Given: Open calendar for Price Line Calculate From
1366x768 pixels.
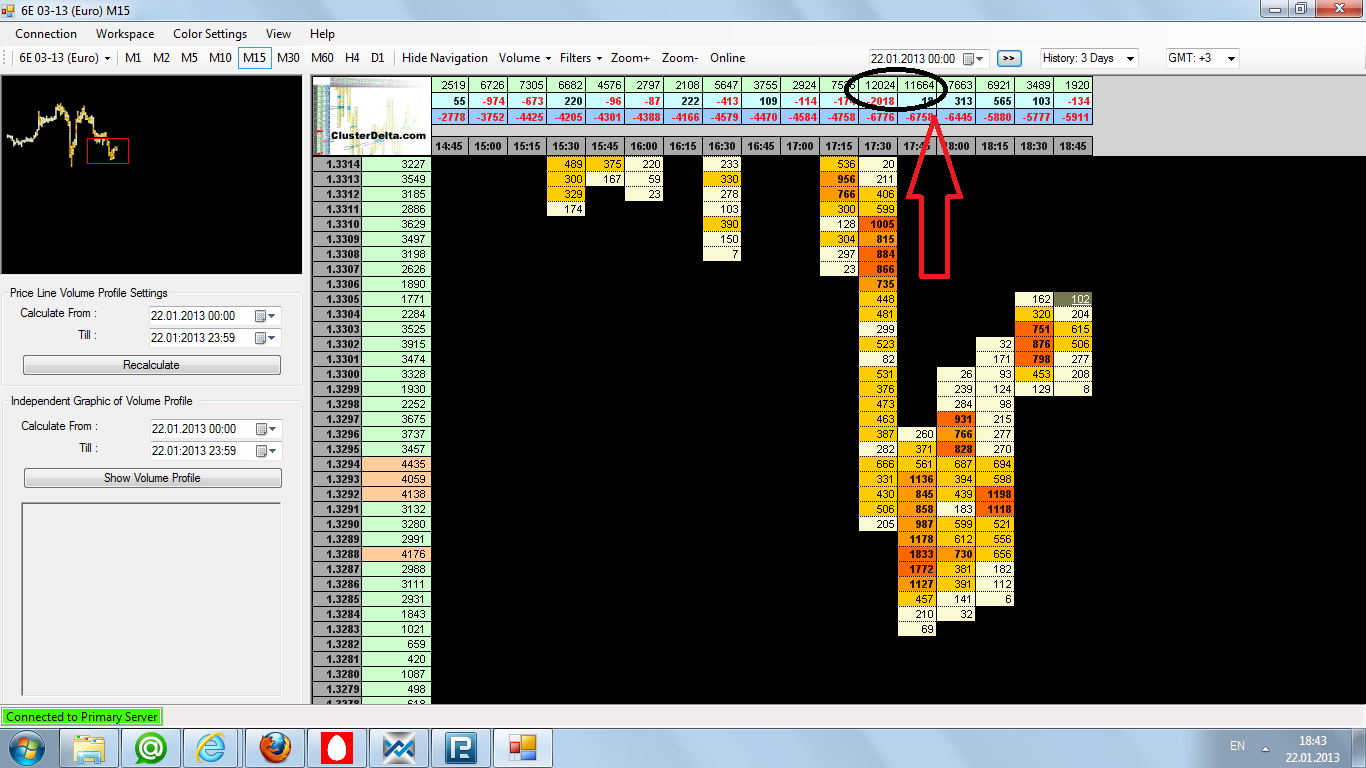Looking at the screenshot, I should coord(265,316).
